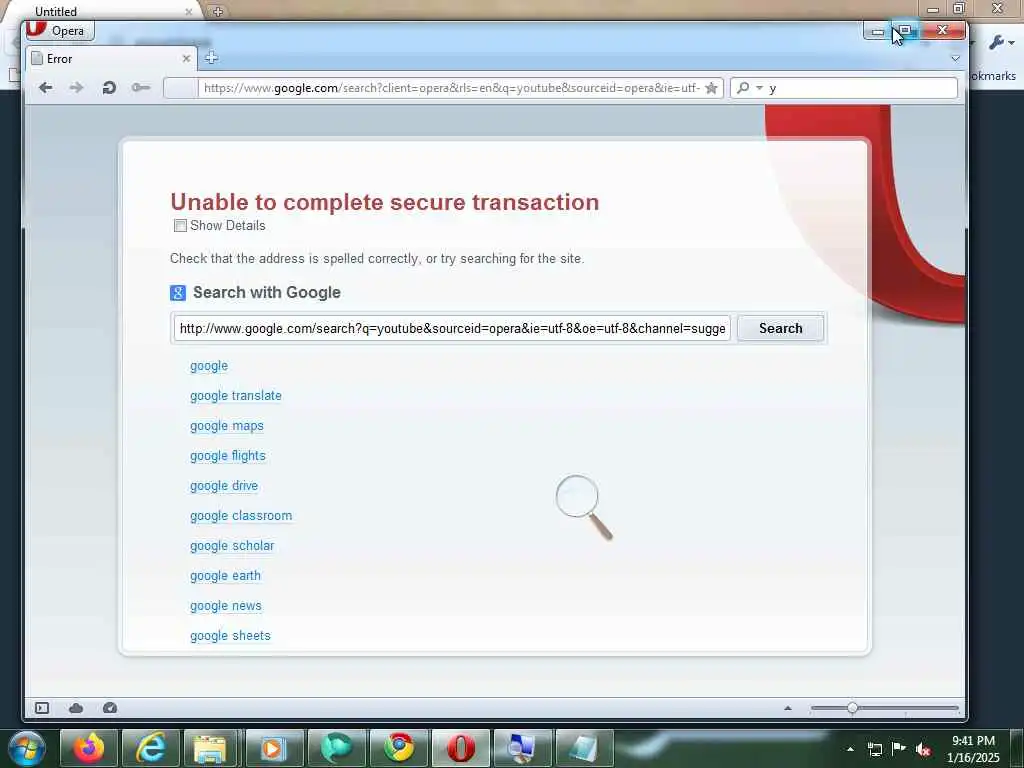Open the google news link
The image size is (1024, 768).
click(x=226, y=606)
